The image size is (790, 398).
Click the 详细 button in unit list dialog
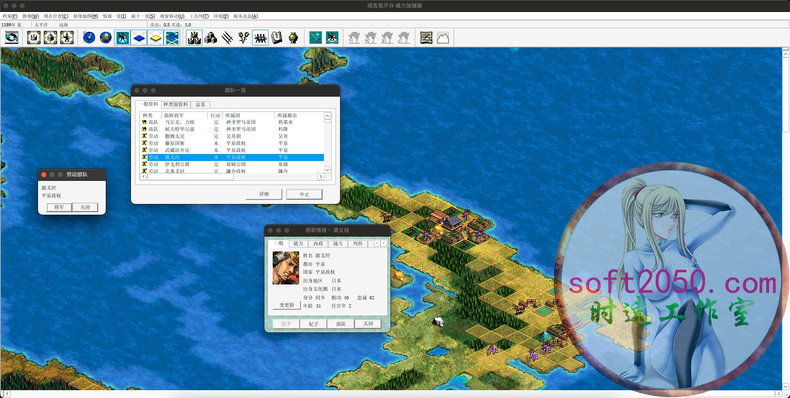(264, 194)
